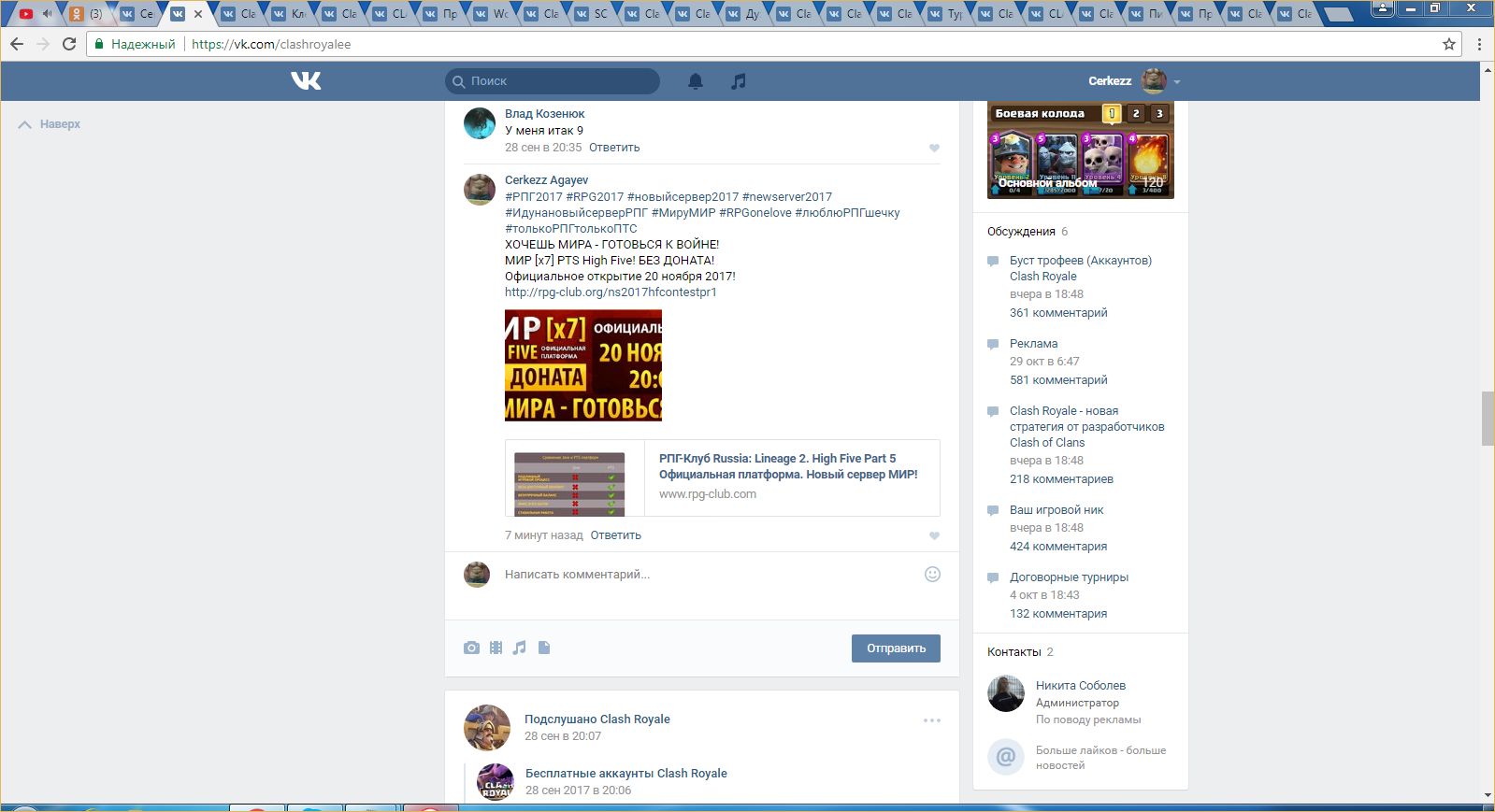The image size is (1495, 812).
Task: Attach a video with the film icon
Action: [x=496, y=648]
